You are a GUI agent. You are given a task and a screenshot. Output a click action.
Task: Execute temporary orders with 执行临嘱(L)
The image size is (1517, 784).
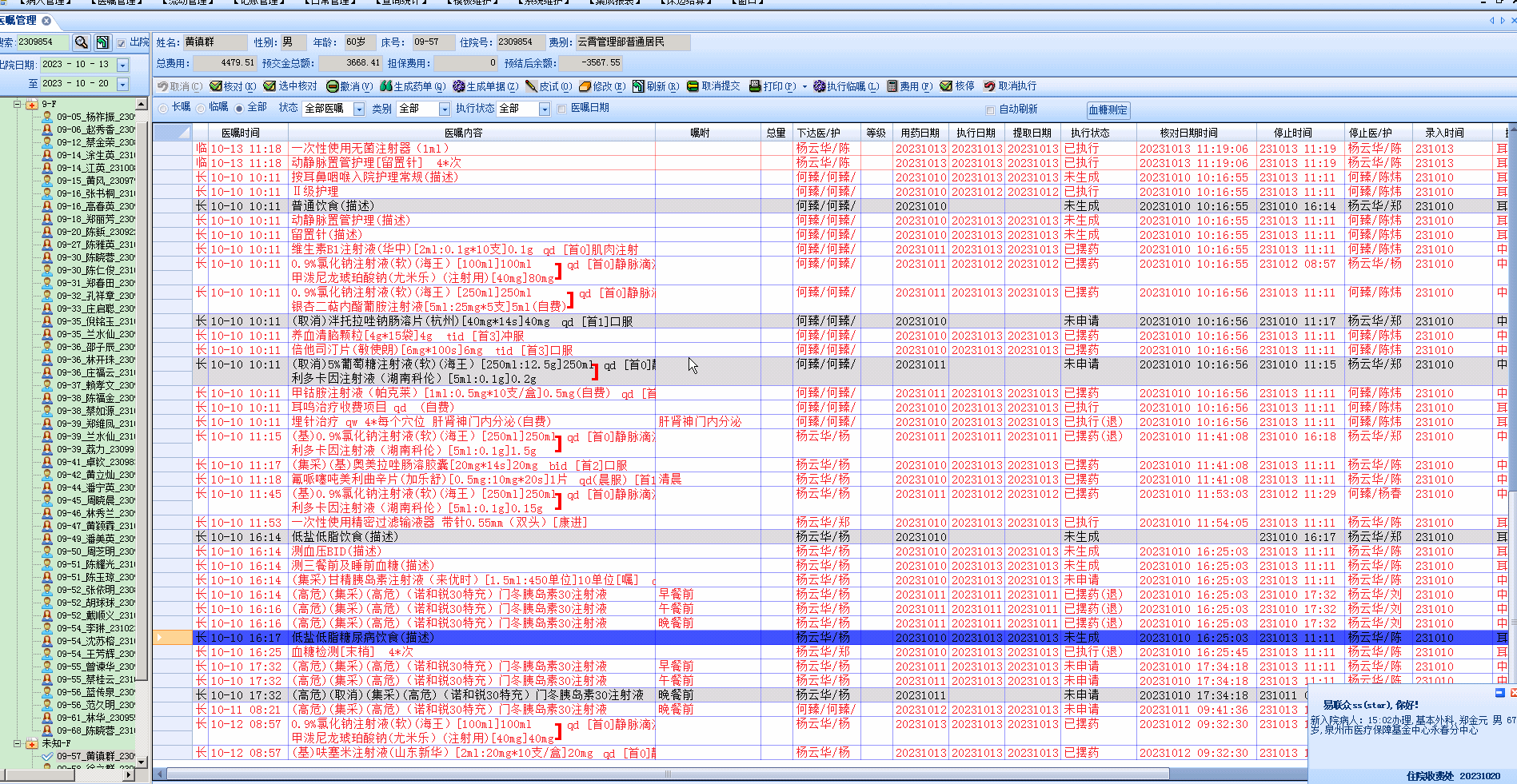846,86
